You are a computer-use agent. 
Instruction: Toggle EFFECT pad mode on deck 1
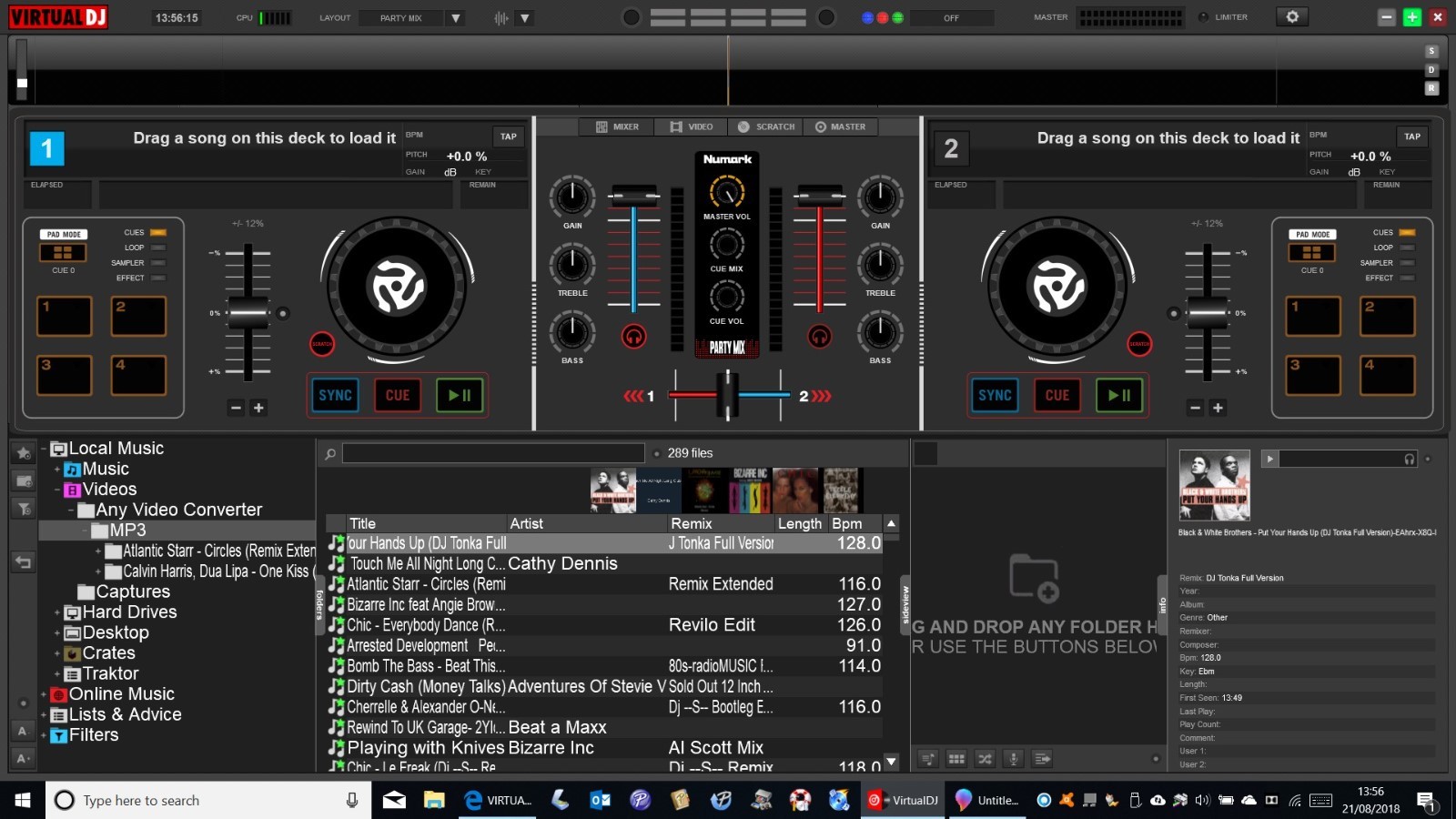[157, 278]
